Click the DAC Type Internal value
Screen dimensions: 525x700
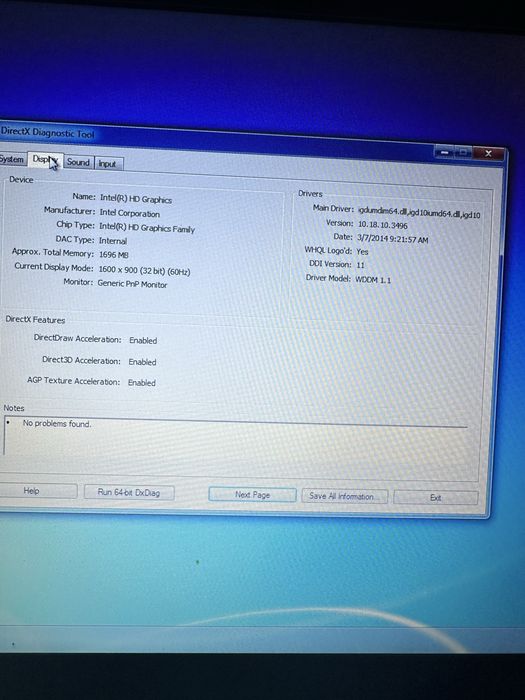[113, 241]
